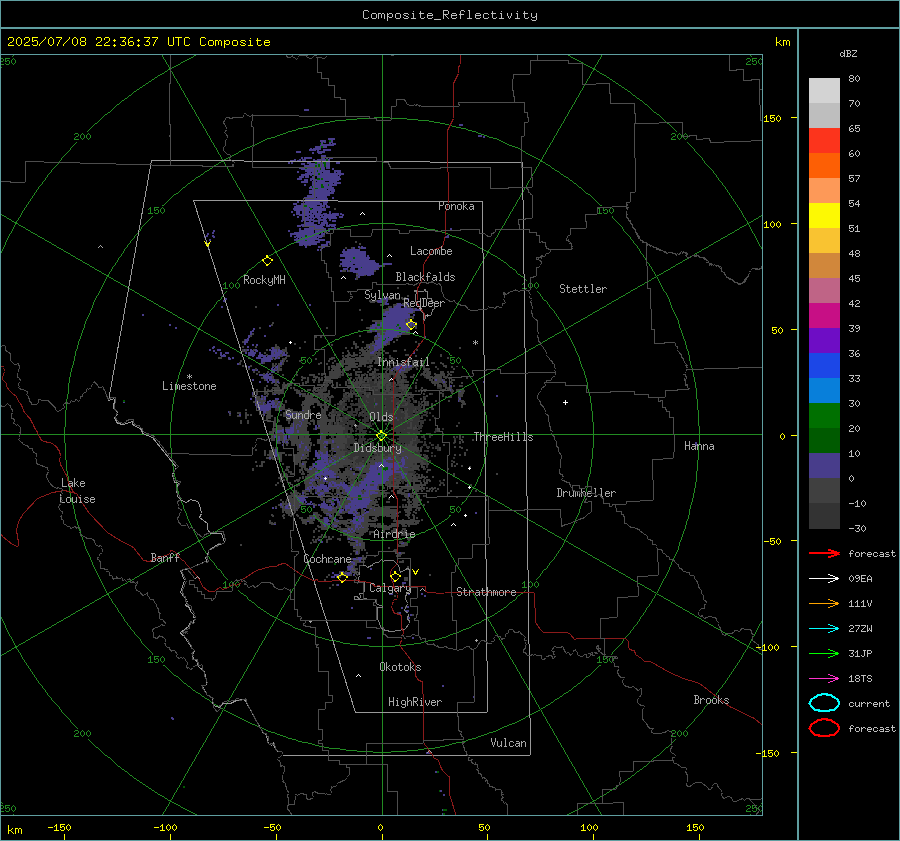Click yellow diamond marker above Calgary label
Viewport: 900px width, 841px height.
coord(395,576)
